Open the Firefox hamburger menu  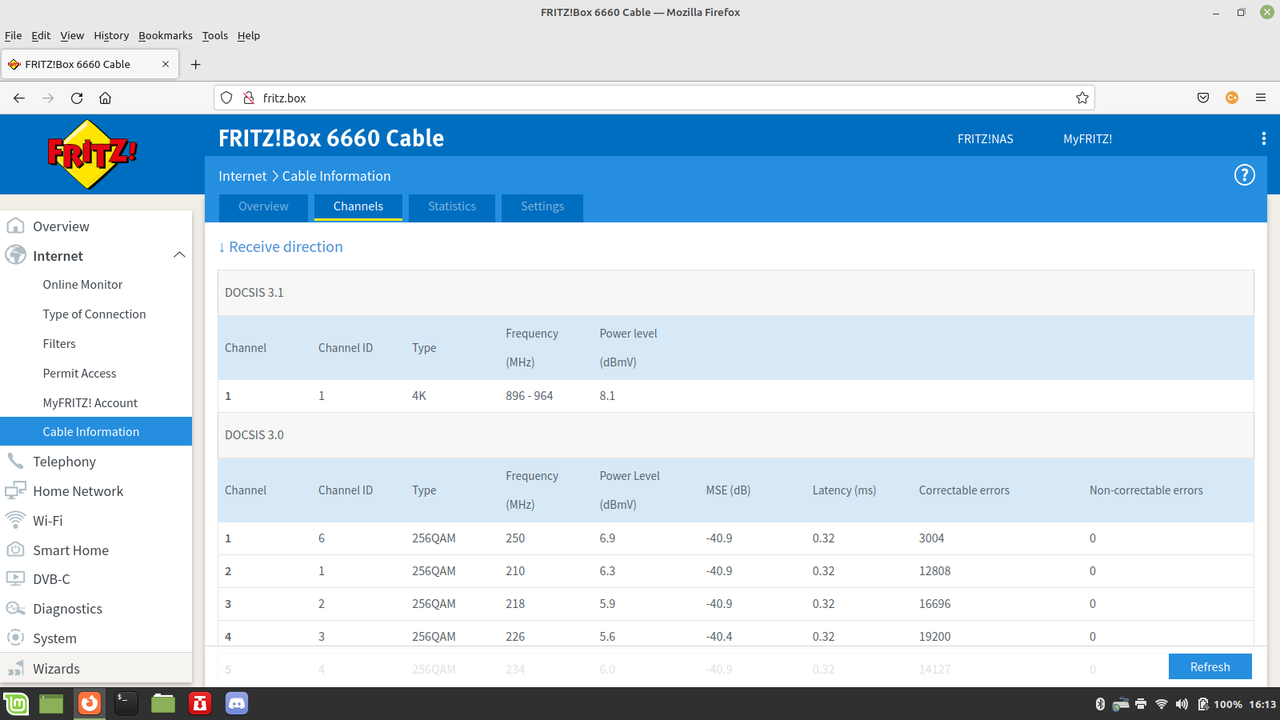pyautogui.click(x=1262, y=98)
